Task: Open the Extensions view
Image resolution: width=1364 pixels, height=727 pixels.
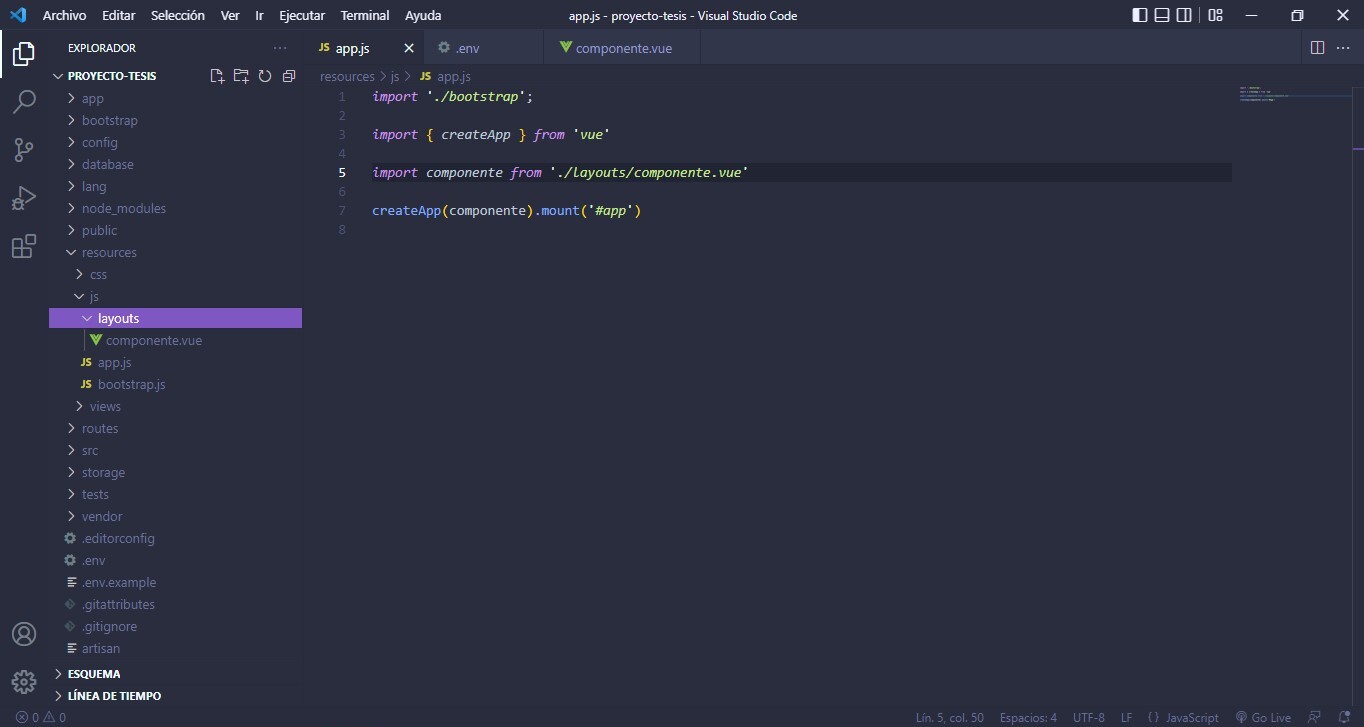Action: (23, 246)
